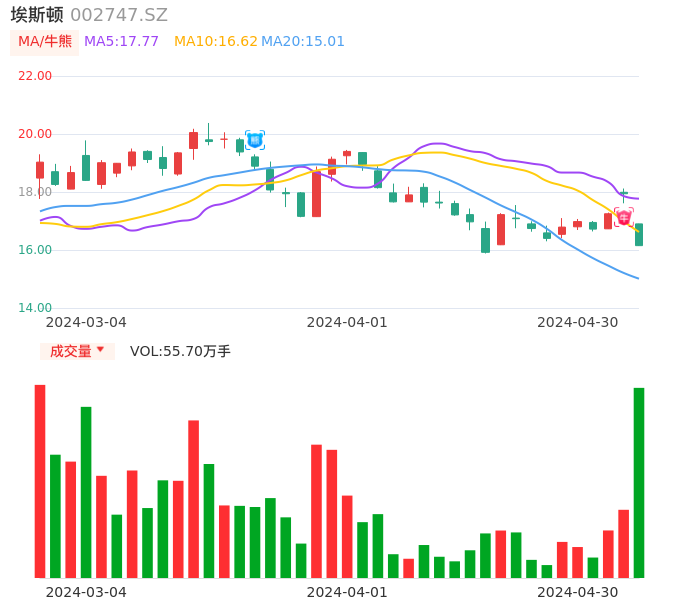Toggle the MA20:15.01 legend label

(x=303, y=42)
